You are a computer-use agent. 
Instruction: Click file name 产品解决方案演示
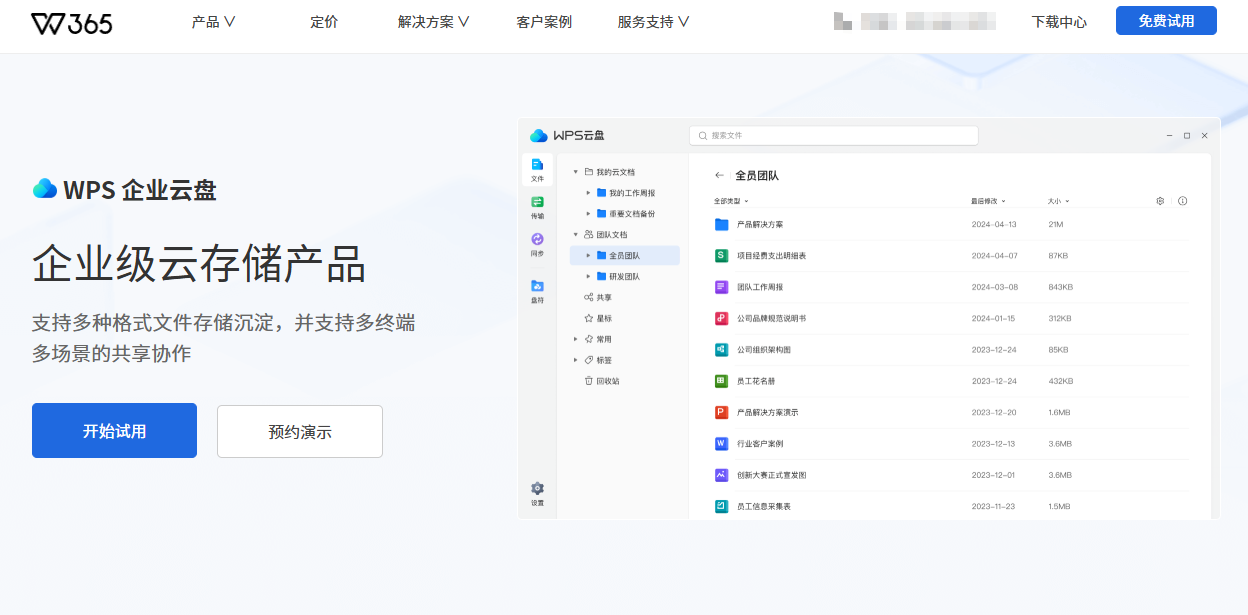point(767,413)
